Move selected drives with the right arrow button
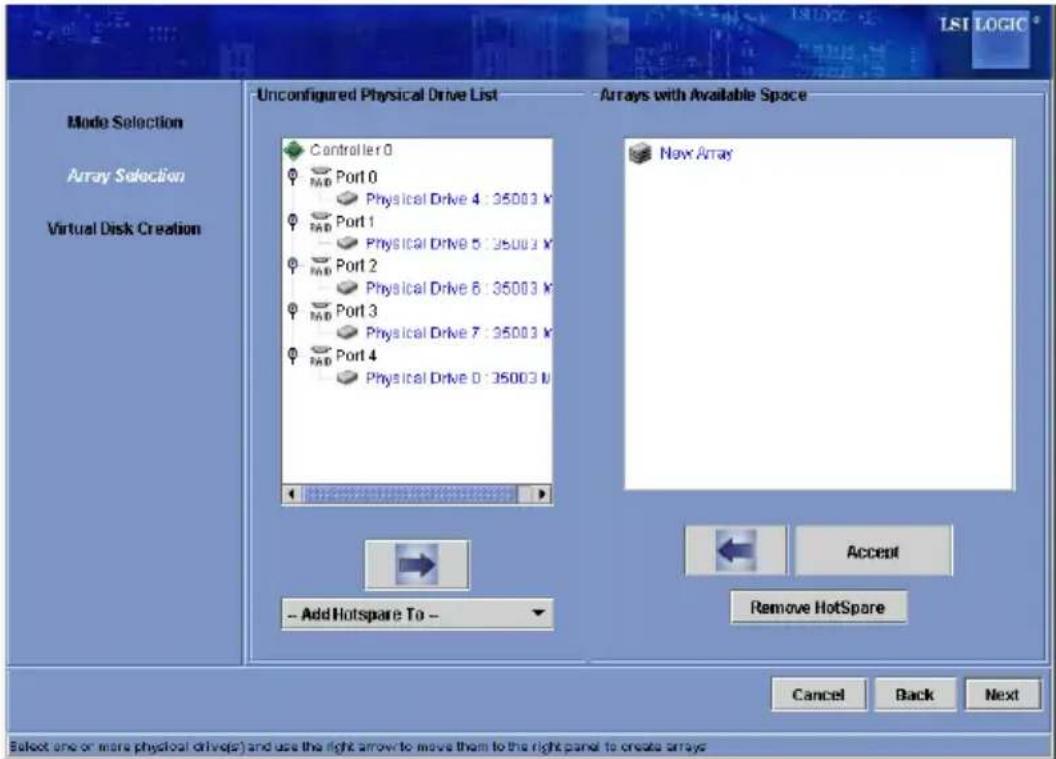The image size is (1056, 759). pyautogui.click(x=417, y=564)
